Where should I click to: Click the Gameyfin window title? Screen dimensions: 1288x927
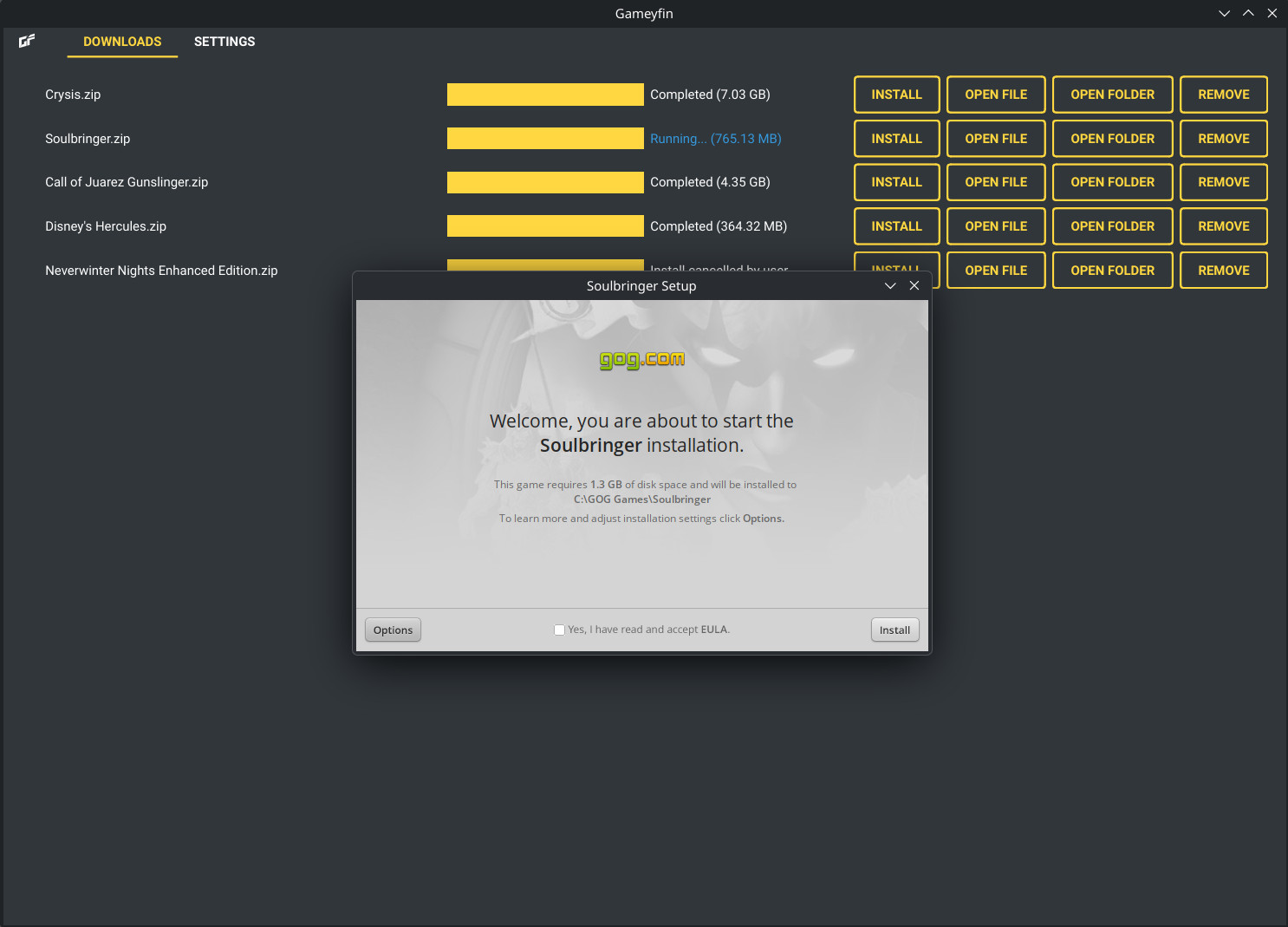coord(644,14)
